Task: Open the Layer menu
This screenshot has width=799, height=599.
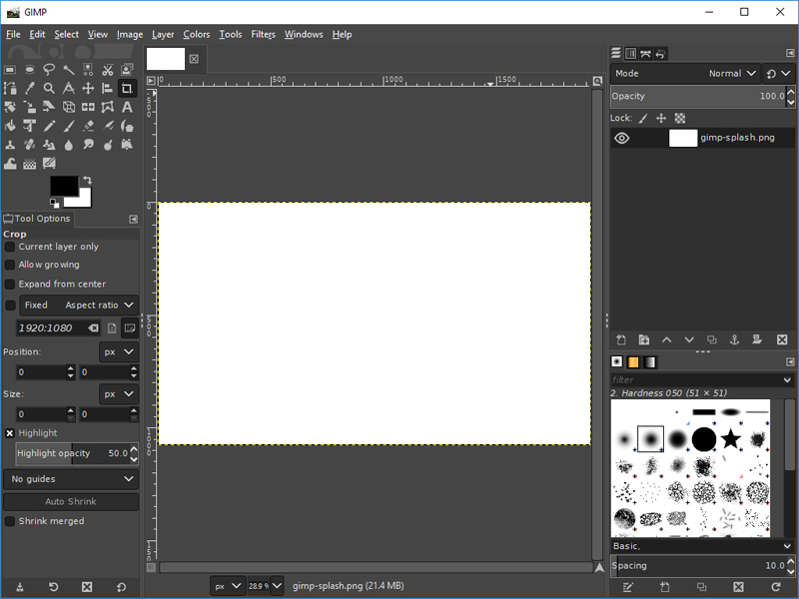Action: (163, 35)
